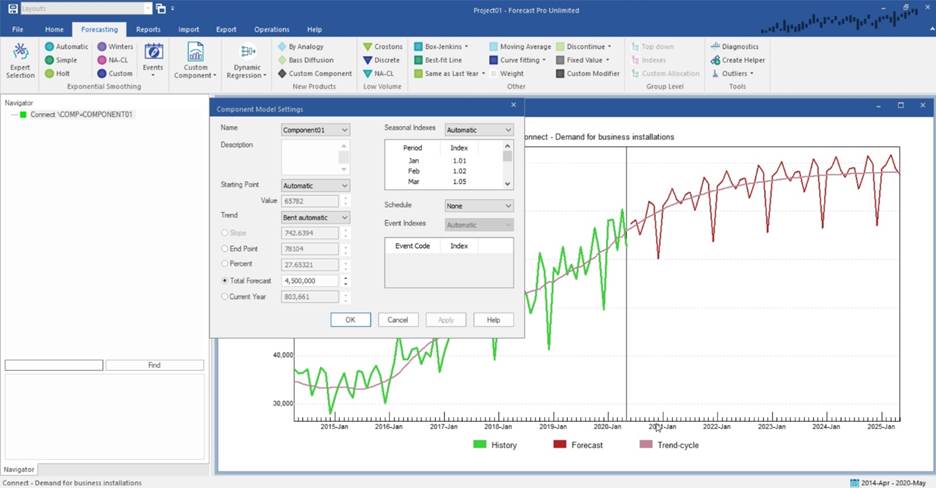Select the Current Year radio option
Screen dimensions: 936x488
(224, 297)
